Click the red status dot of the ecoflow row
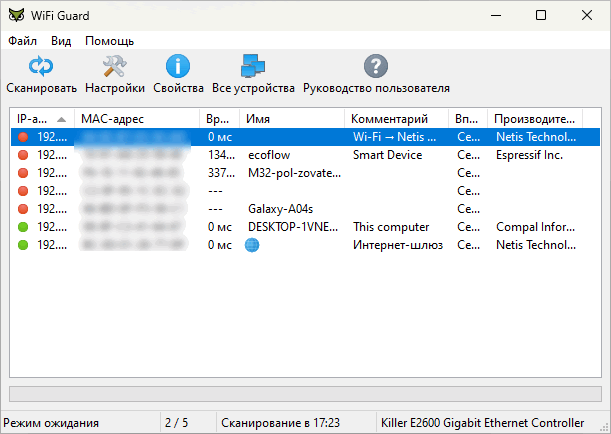 click(x=23, y=155)
